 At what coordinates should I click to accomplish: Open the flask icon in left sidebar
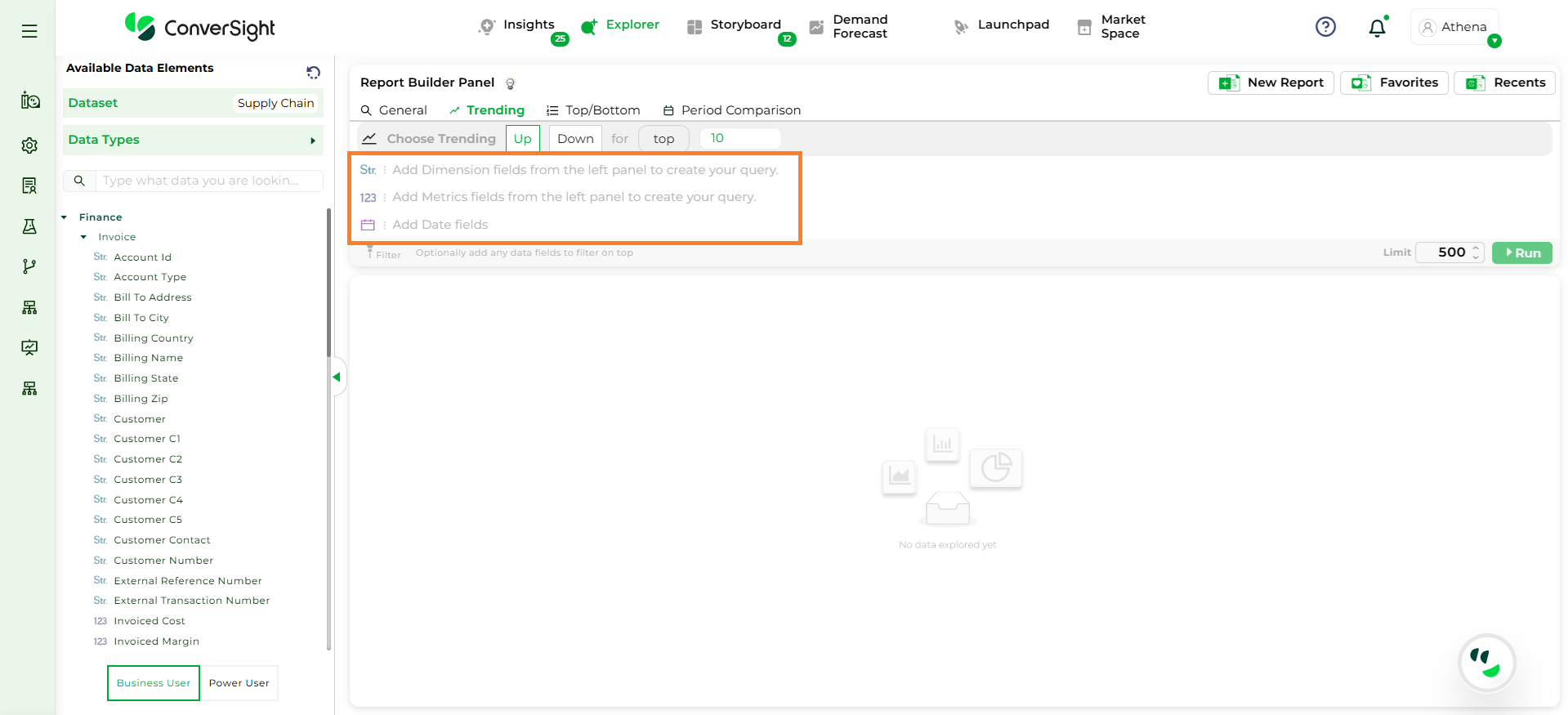[29, 226]
